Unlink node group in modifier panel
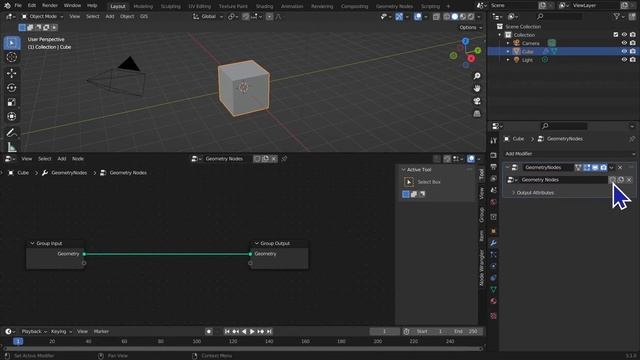 click(x=629, y=180)
